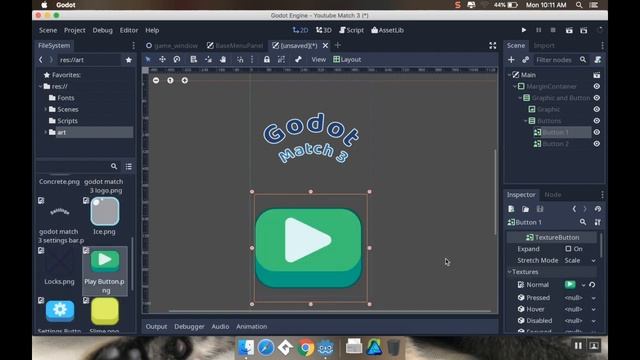Go to the previous edited object in Inspector
The width and height of the screenshot is (640, 360).
tap(574, 209)
